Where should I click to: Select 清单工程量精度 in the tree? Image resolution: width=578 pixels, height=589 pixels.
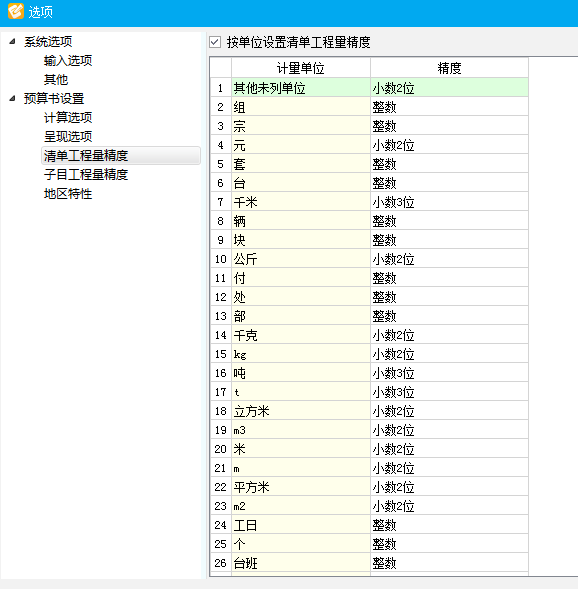tap(121, 156)
